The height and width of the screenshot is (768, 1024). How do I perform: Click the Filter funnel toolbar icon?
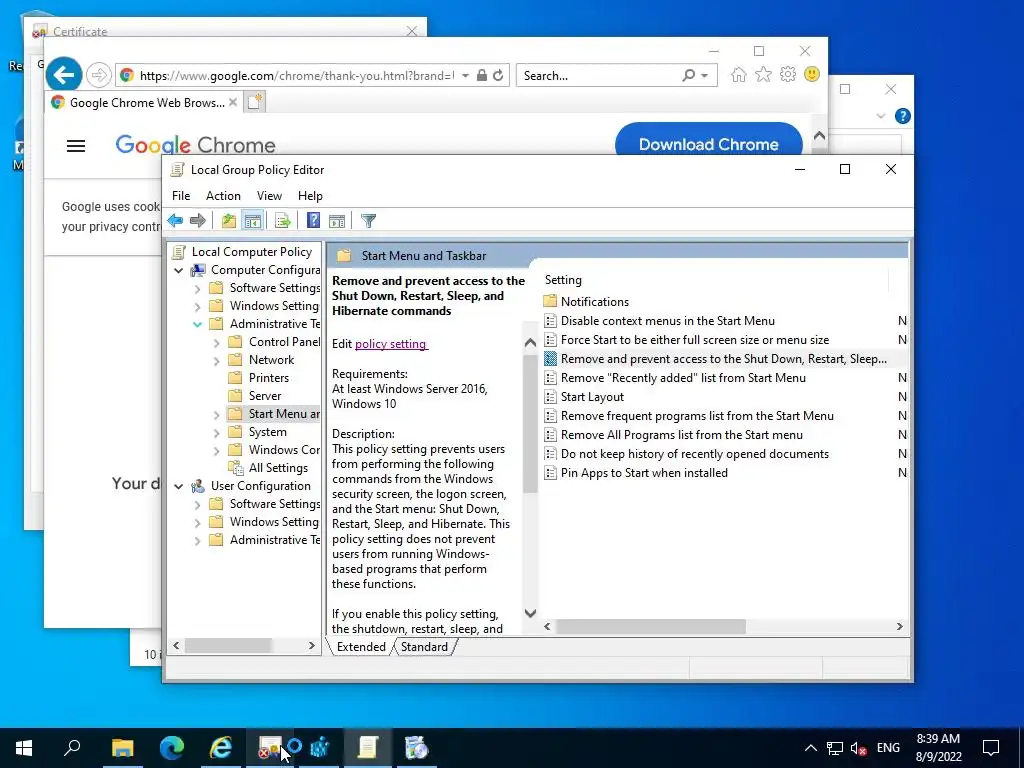pyautogui.click(x=368, y=221)
